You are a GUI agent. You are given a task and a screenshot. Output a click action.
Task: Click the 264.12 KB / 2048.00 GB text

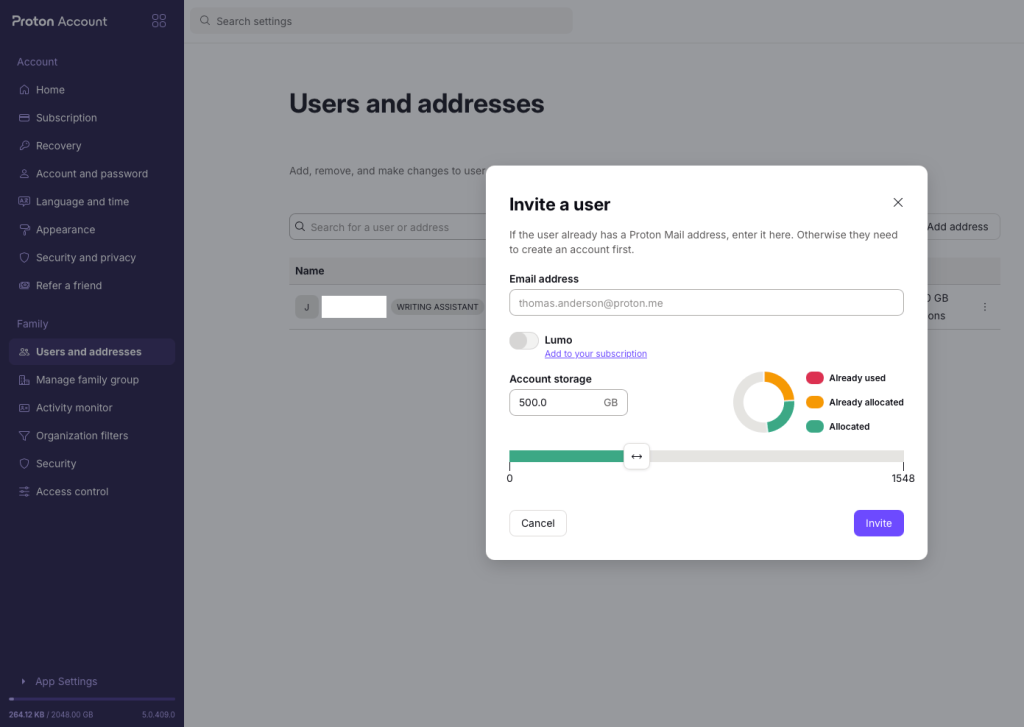click(x=51, y=715)
